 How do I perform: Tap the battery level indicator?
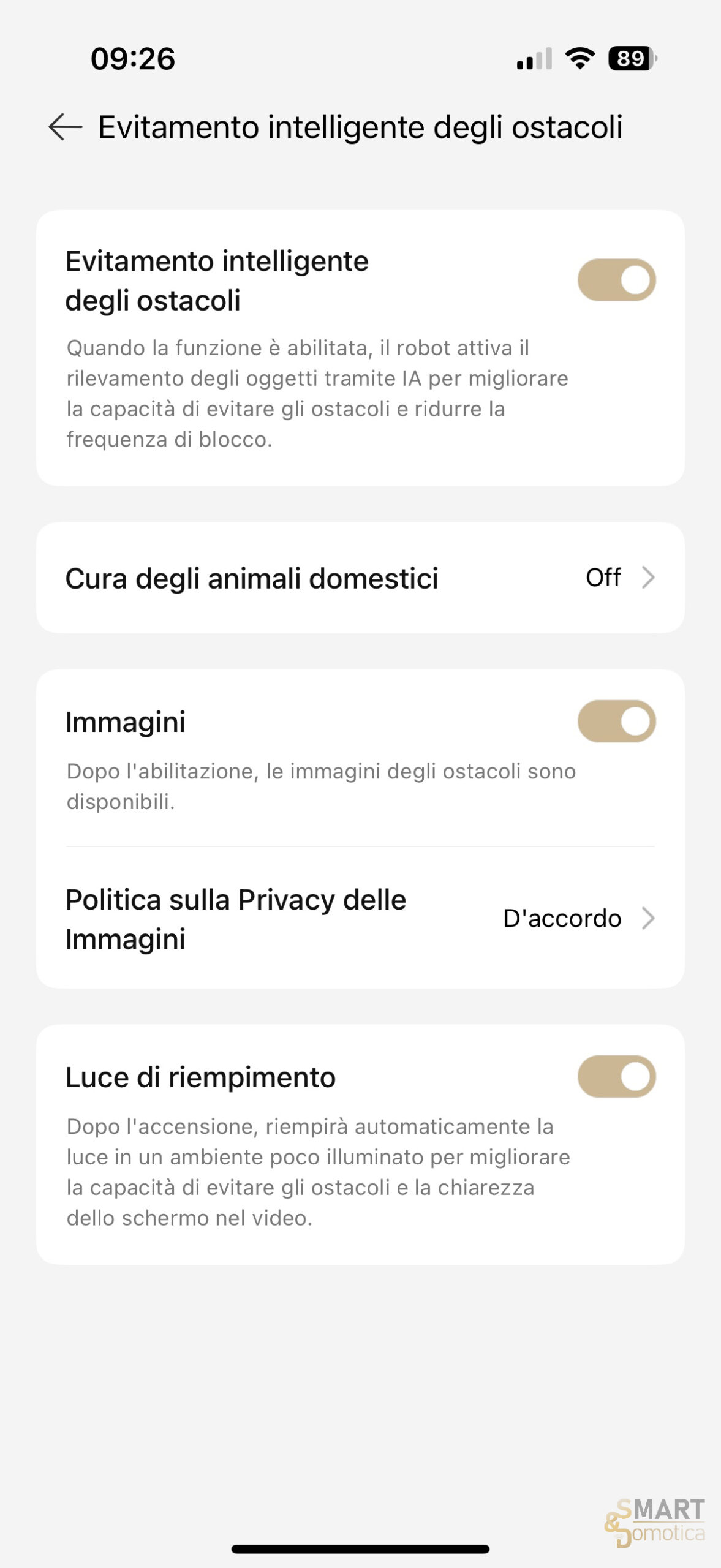pos(632,59)
